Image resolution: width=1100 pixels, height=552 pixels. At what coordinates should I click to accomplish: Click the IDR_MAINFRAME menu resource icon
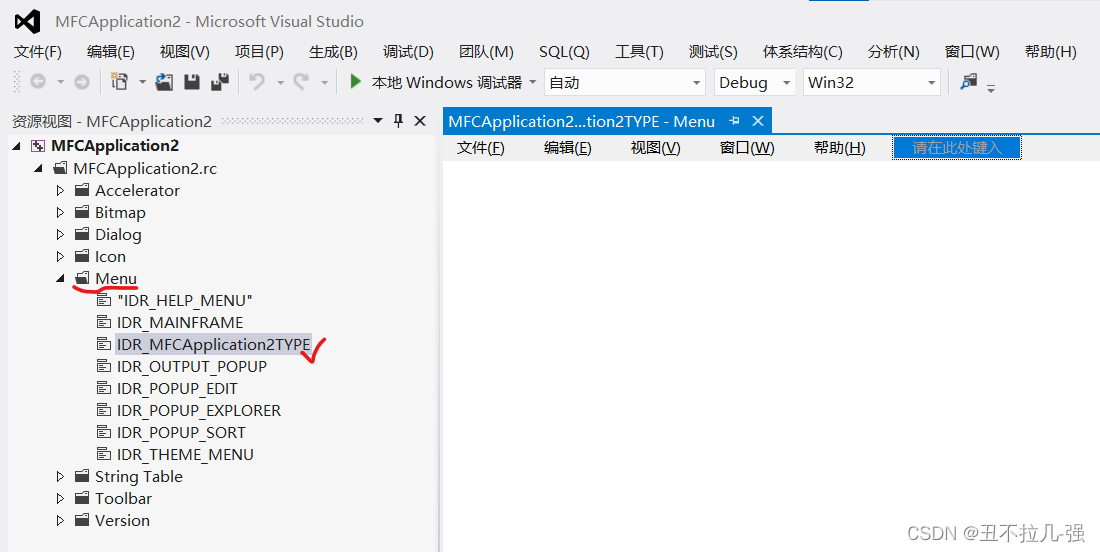[104, 322]
